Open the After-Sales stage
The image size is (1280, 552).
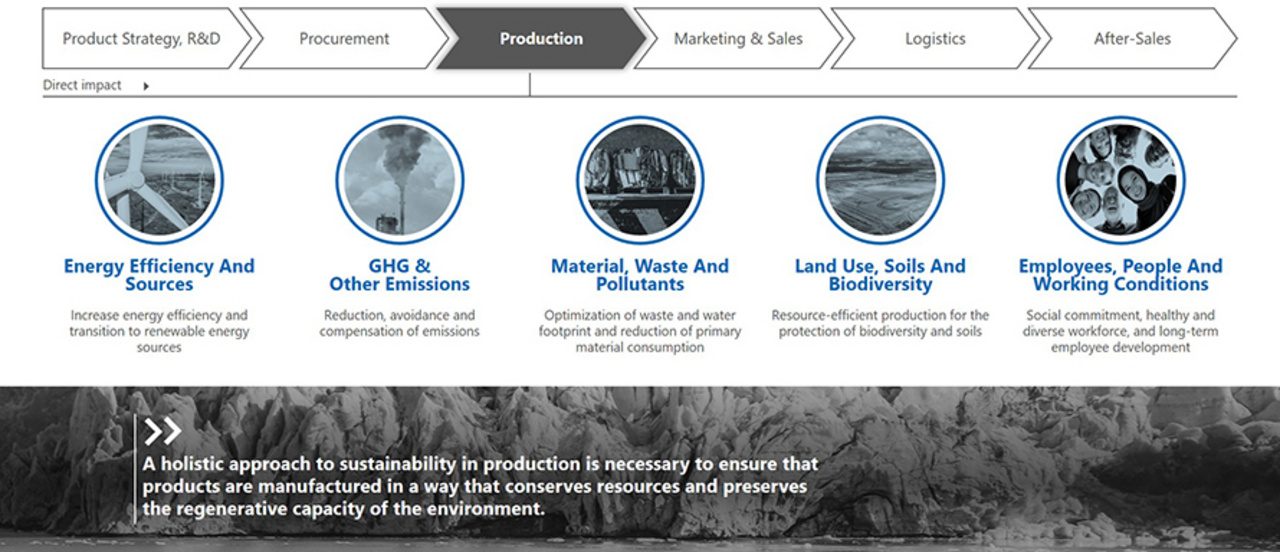point(1132,39)
